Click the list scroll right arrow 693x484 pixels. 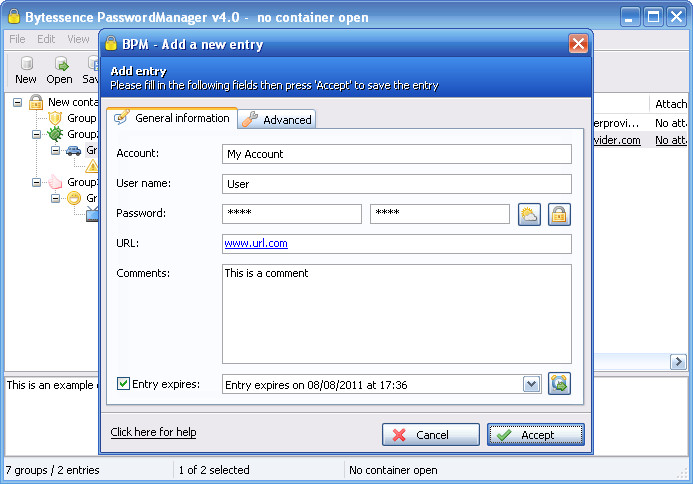click(x=678, y=362)
